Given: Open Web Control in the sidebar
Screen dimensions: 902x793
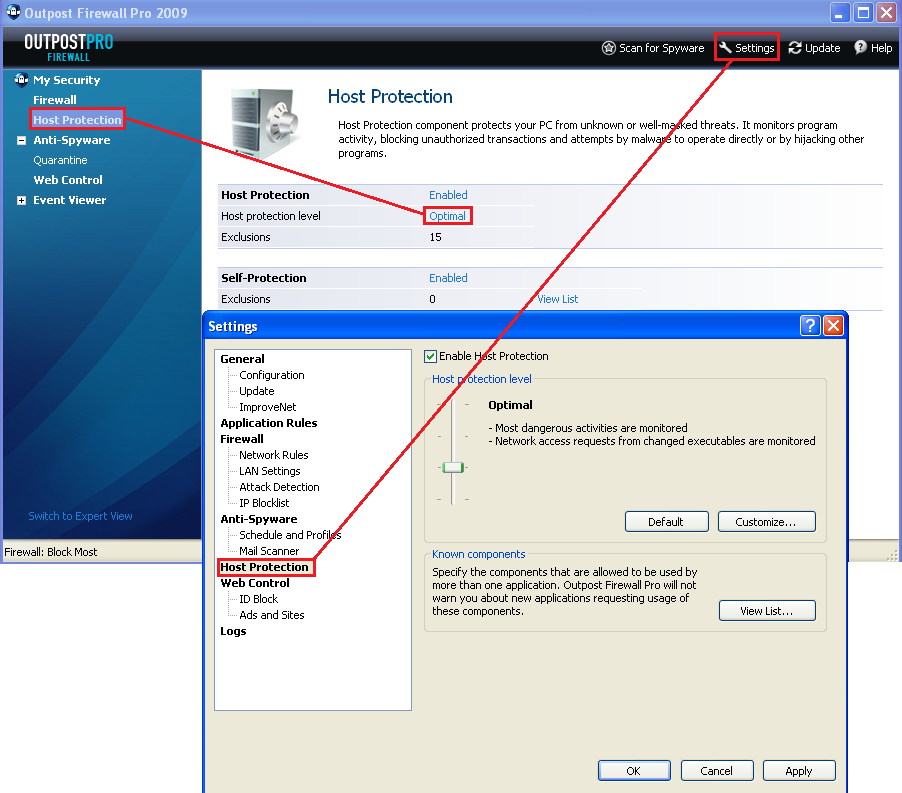Looking at the screenshot, I should point(68,180).
